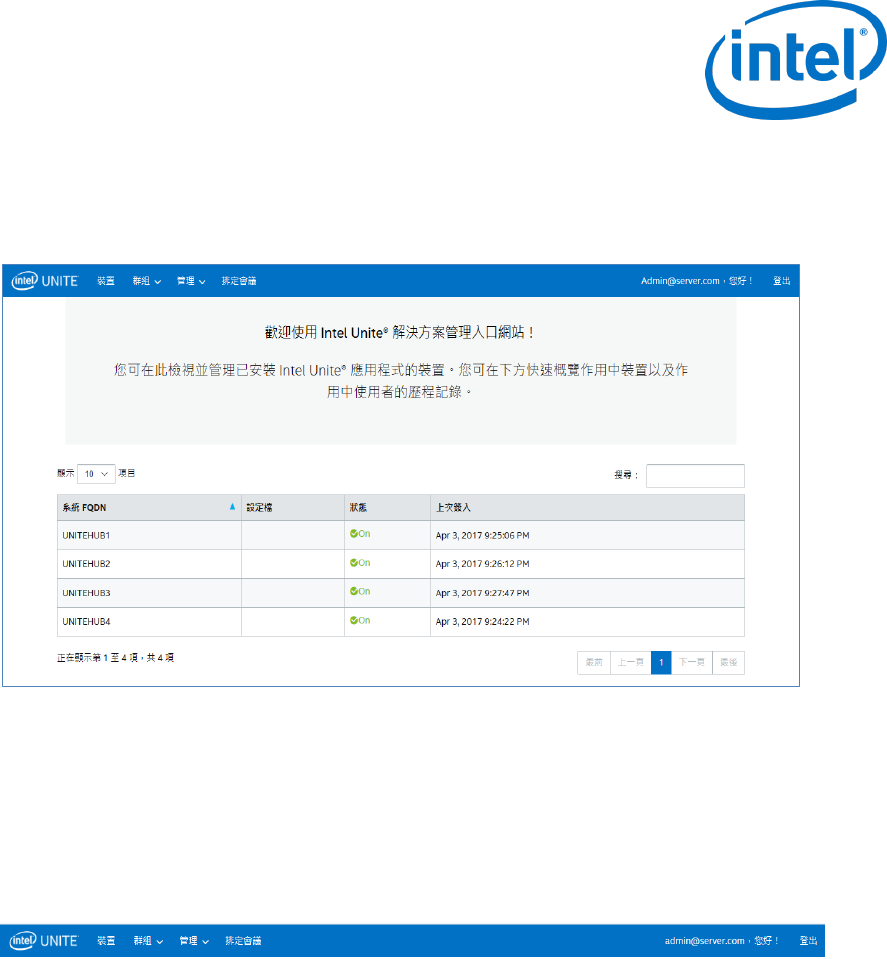Screen dimensions: 887x959
Task: Select the UNITEHUB4 device name
Action: tap(86, 621)
